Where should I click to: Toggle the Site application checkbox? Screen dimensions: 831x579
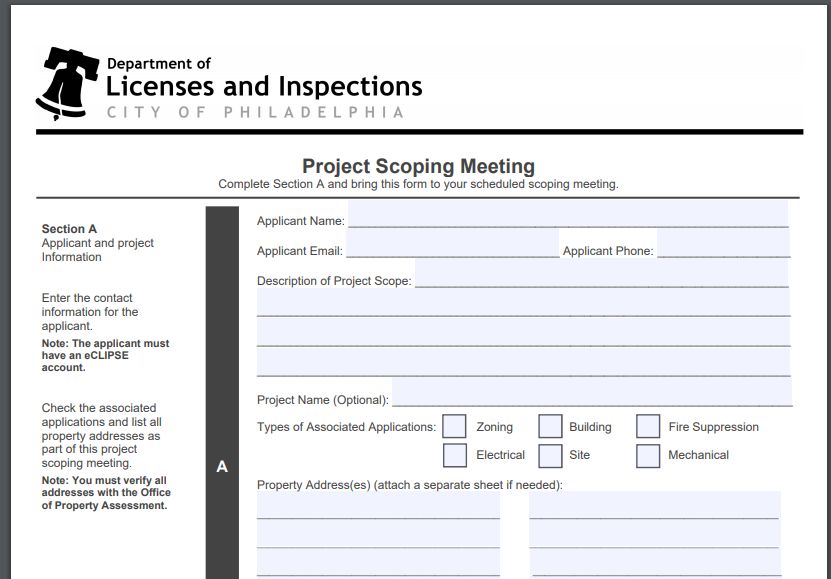click(550, 456)
